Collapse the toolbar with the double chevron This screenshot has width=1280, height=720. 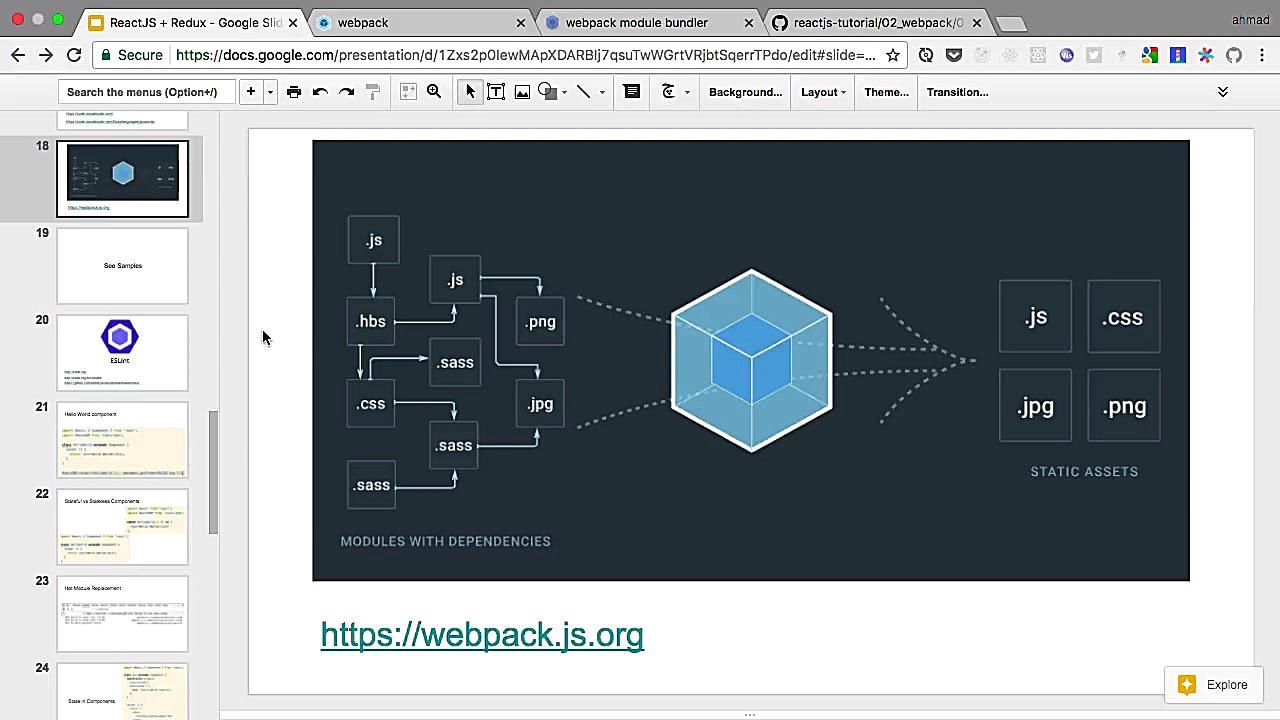1222,92
